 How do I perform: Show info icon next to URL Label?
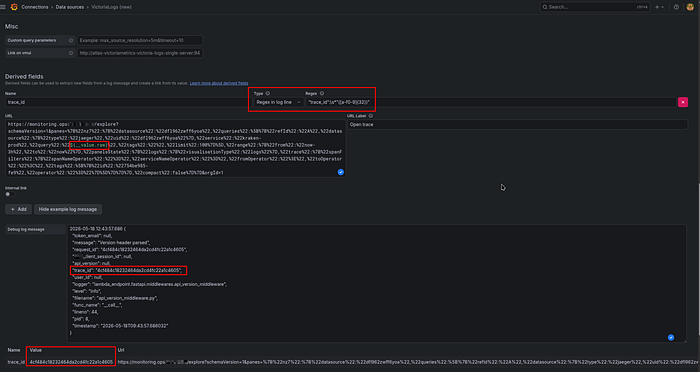pos(371,116)
